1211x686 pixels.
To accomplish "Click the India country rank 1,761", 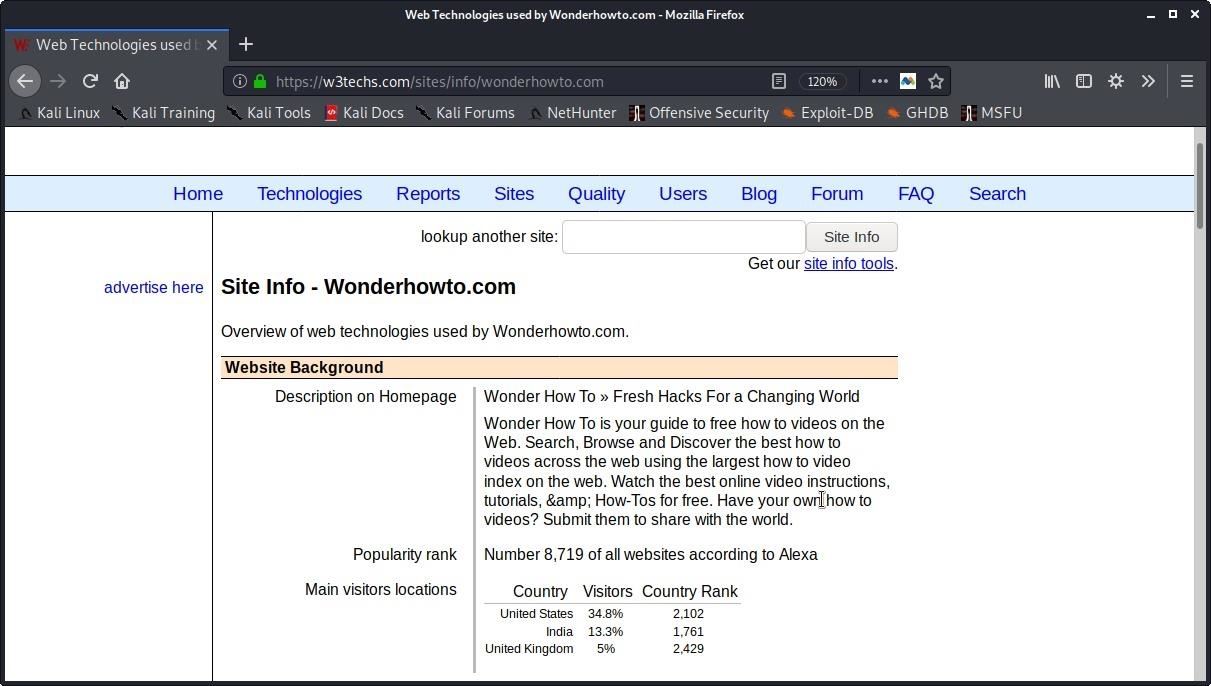I will pyautogui.click(x=688, y=632).
